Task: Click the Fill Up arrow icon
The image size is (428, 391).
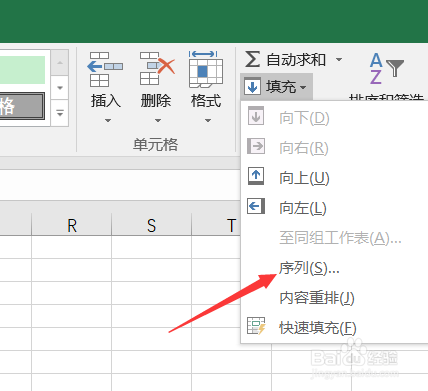Action: pyautogui.click(x=256, y=176)
